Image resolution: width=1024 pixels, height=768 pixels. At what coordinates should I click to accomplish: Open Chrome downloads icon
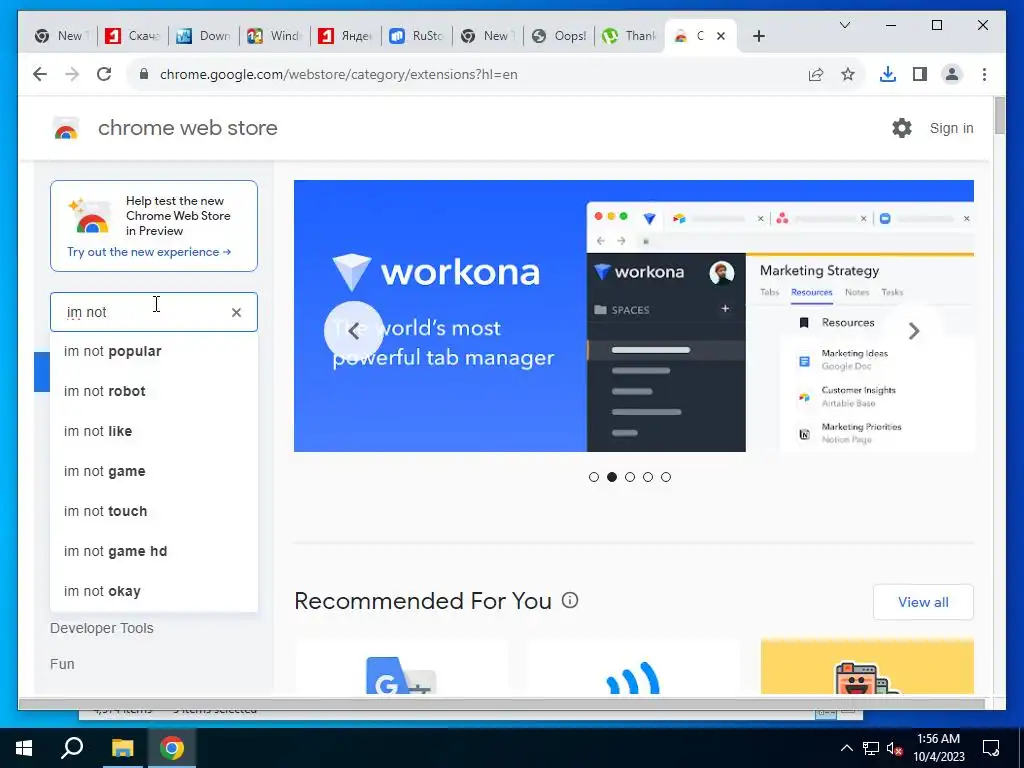click(888, 74)
